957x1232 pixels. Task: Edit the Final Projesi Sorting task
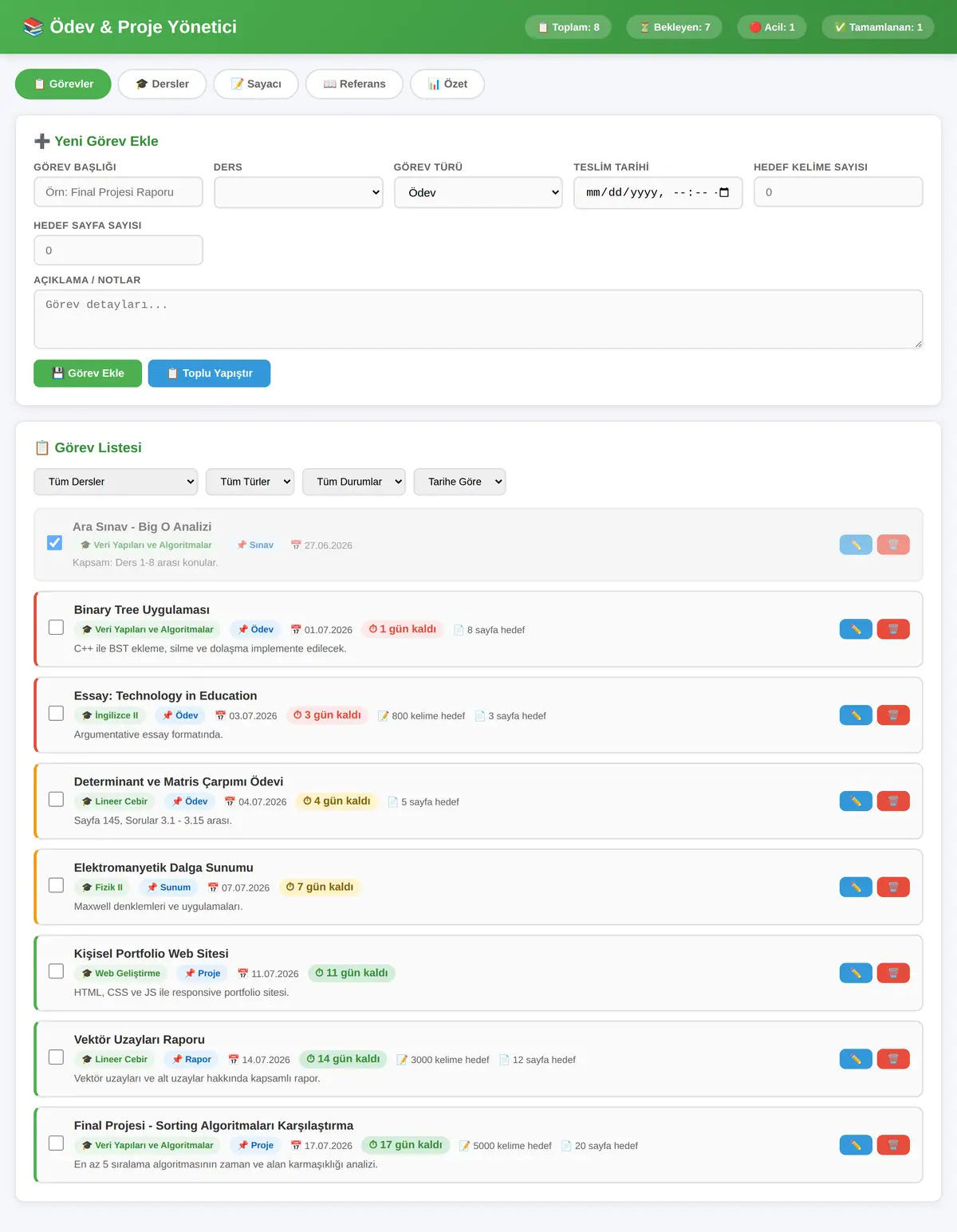(856, 1145)
